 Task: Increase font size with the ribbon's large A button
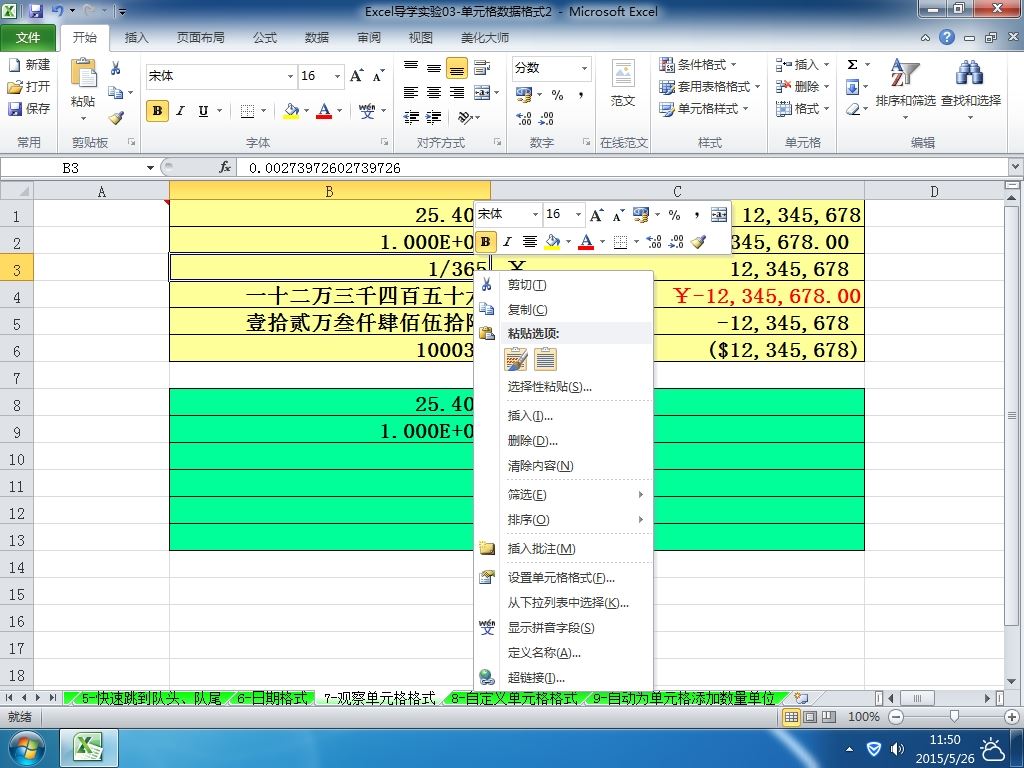click(x=357, y=76)
